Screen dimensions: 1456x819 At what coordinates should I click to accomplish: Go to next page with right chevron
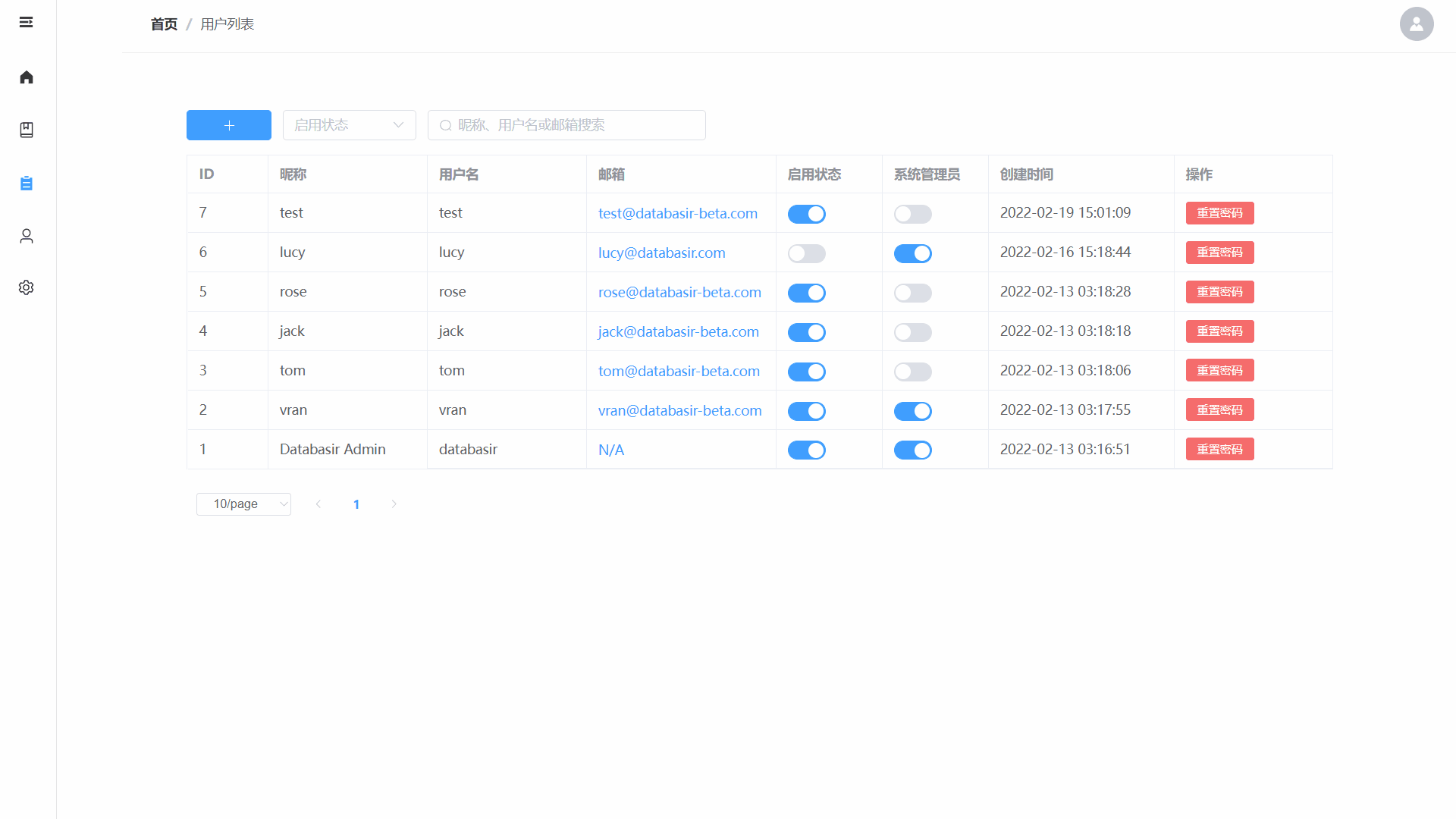(x=394, y=504)
